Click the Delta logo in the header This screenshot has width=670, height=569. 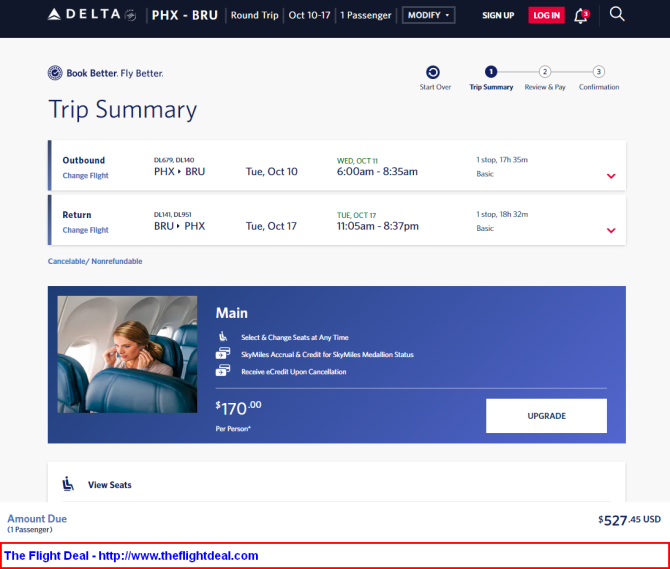92,15
